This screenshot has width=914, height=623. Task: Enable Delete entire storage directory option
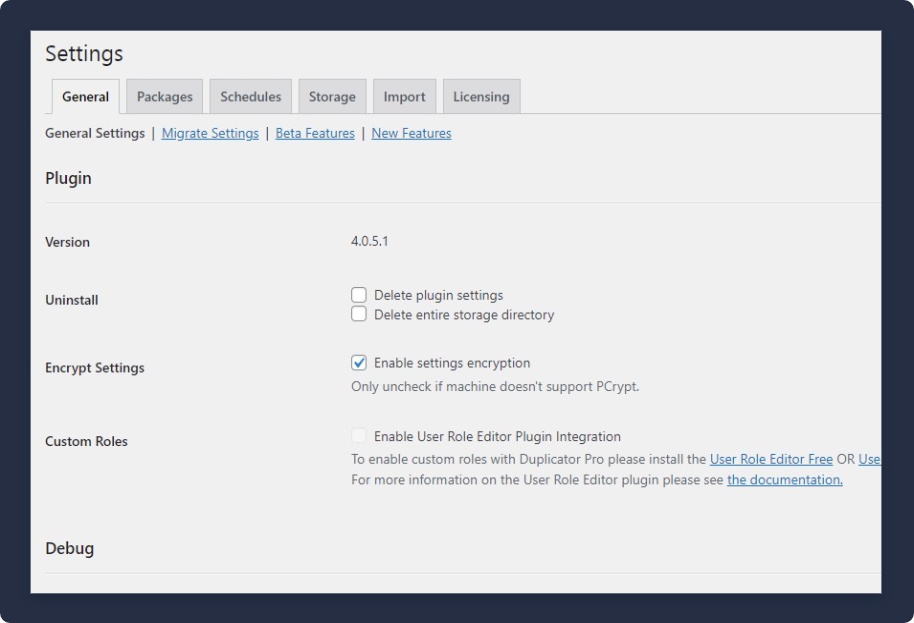point(359,314)
